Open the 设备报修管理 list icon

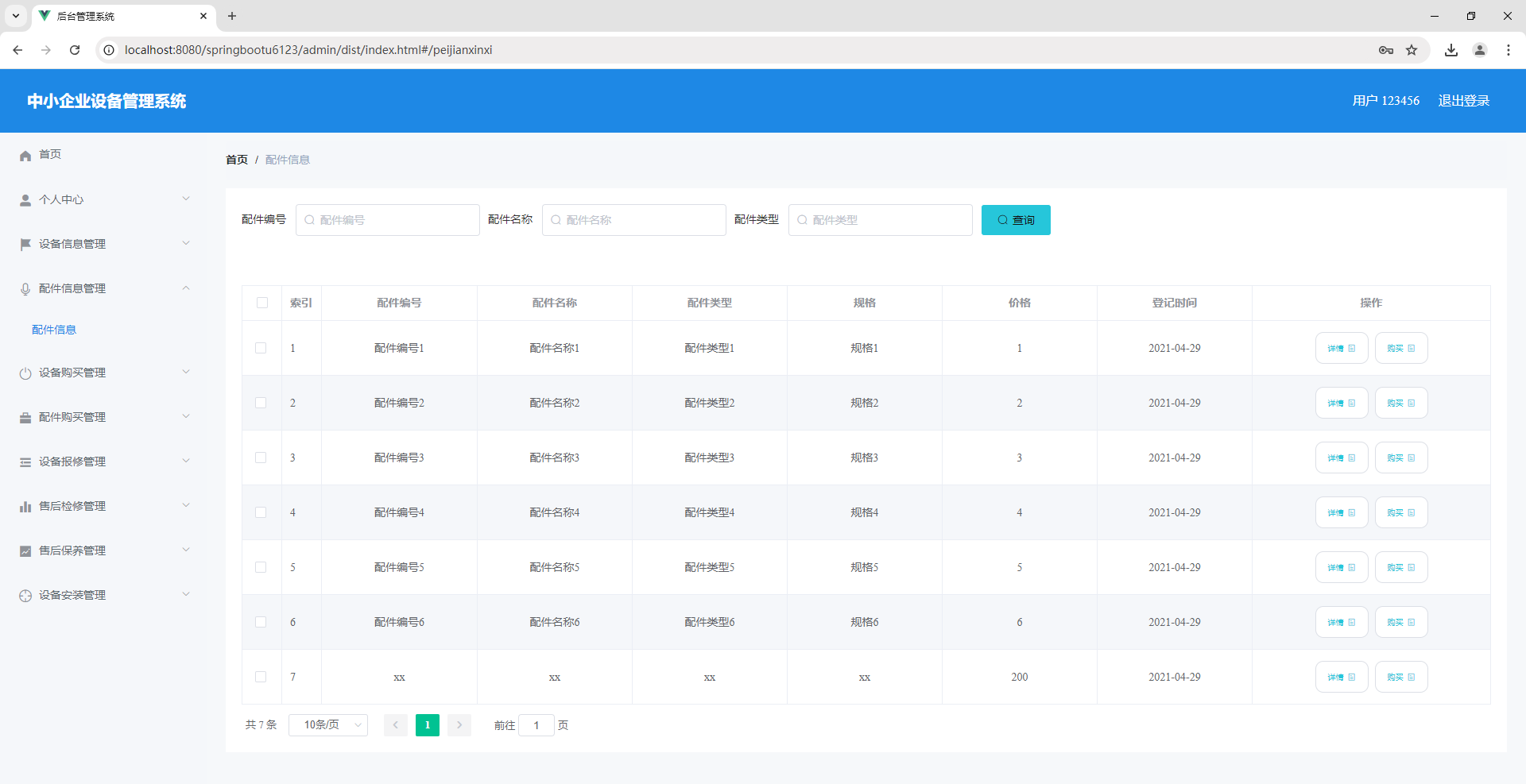[25, 461]
